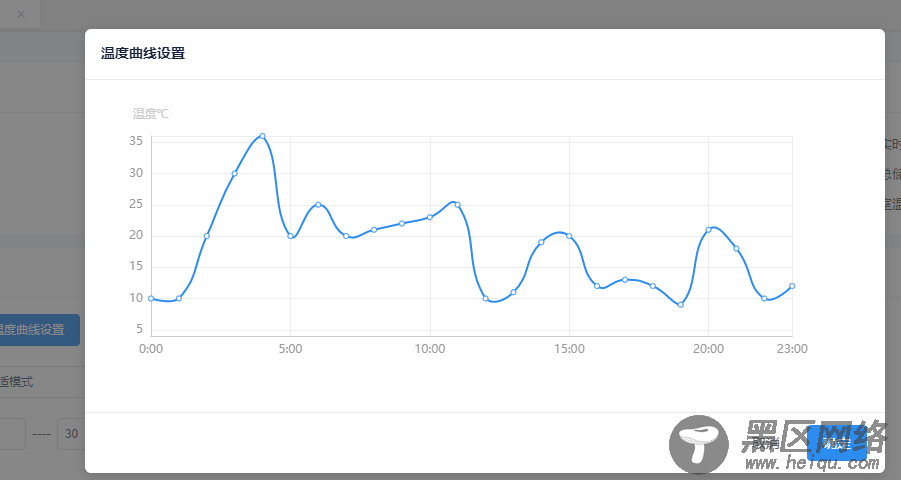Viewport: 901px width, 480px height.
Task: Click the last data point at 23:00
Action: 792,286
